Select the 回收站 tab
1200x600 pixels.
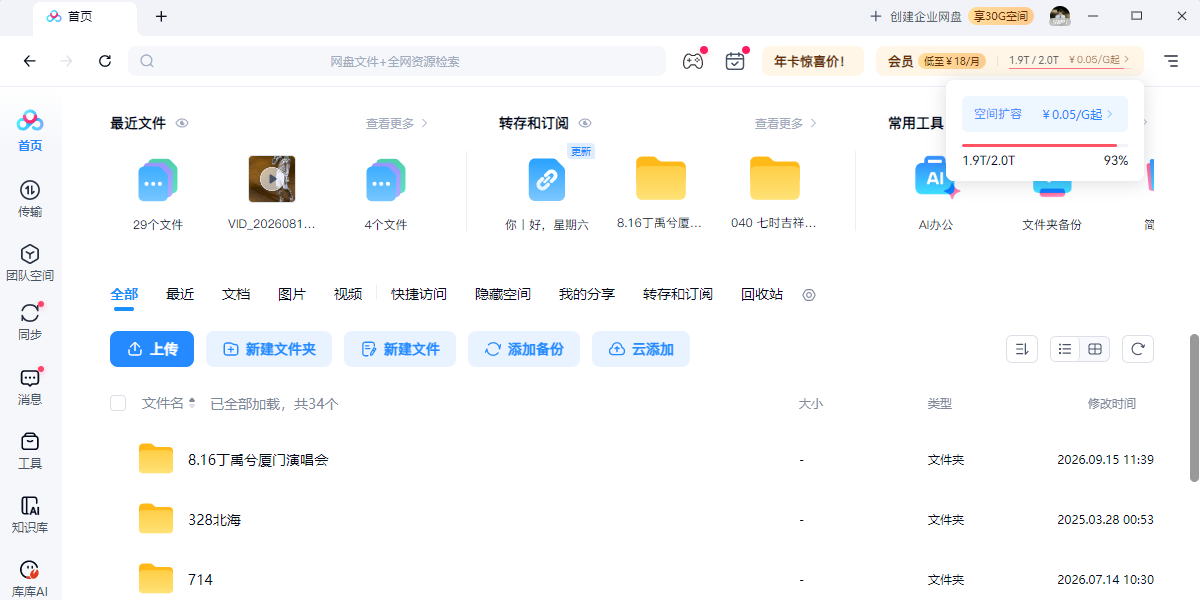pyautogui.click(x=762, y=294)
